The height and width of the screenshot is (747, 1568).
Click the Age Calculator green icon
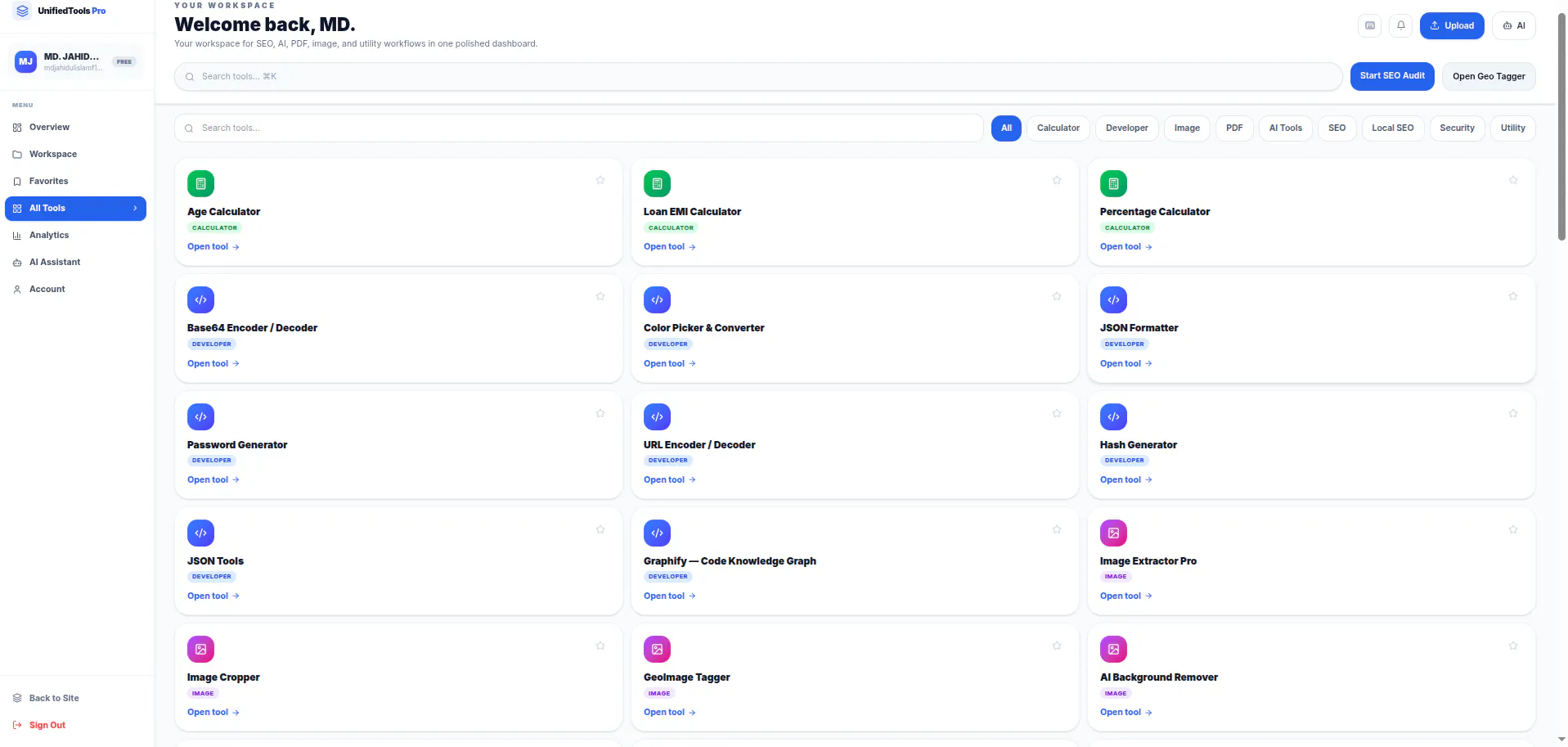[200, 183]
